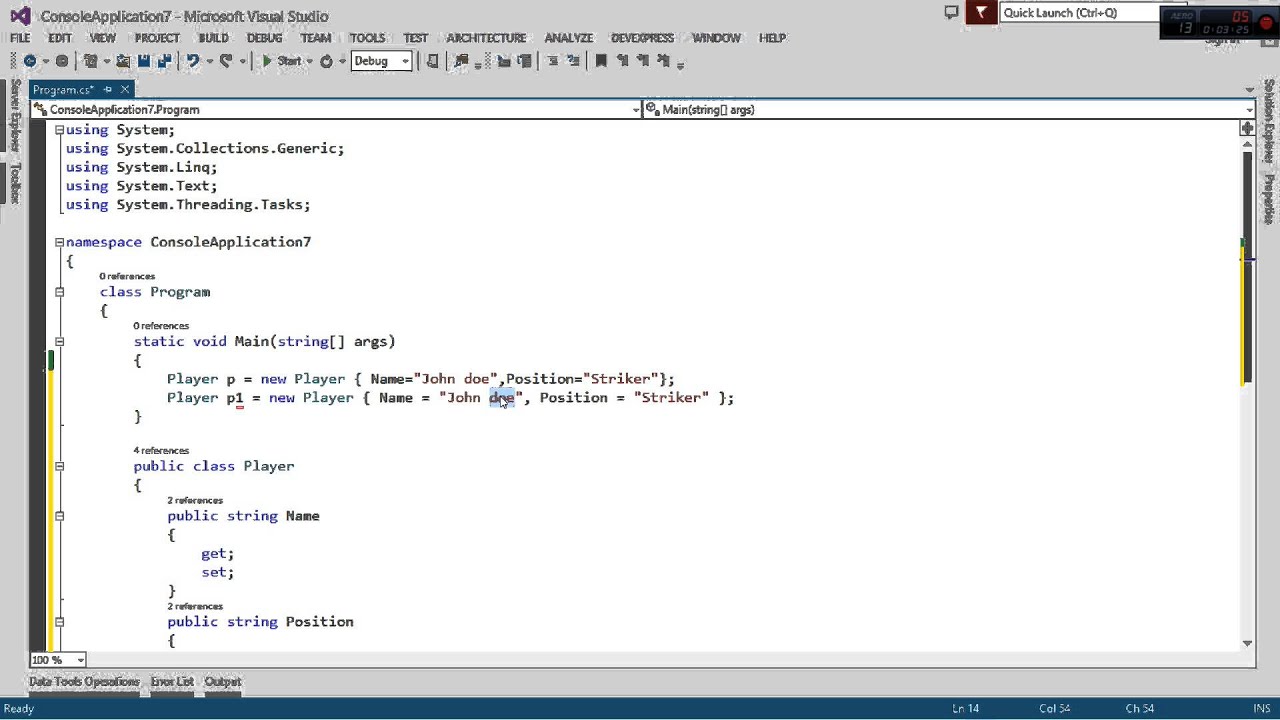Screen dimensions: 1280x720
Task: Open the FILE menu
Action: pyautogui.click(x=20, y=38)
